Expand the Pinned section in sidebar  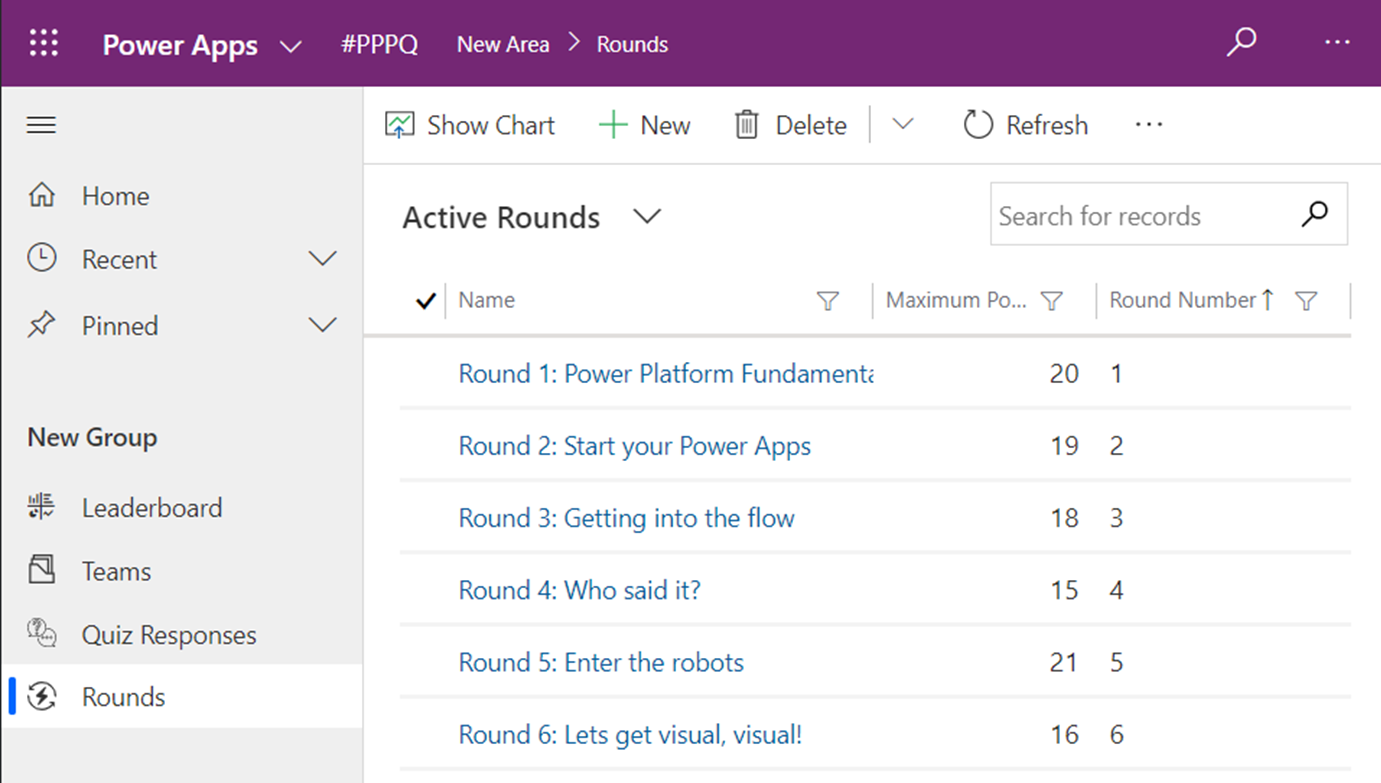click(x=322, y=325)
